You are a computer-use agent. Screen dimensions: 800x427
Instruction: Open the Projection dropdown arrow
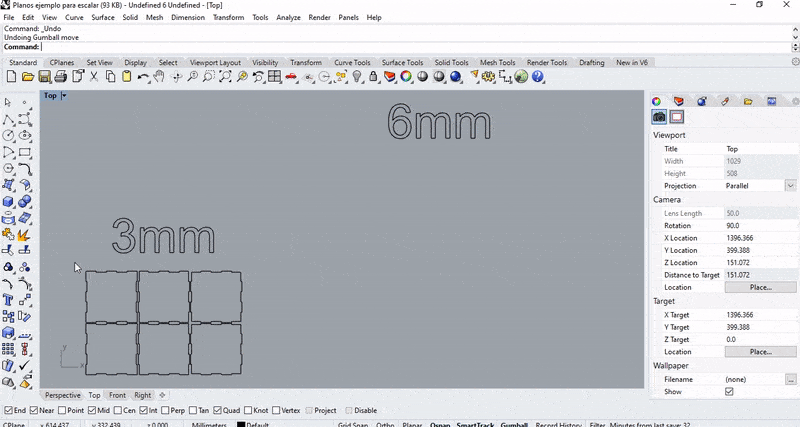(790, 186)
